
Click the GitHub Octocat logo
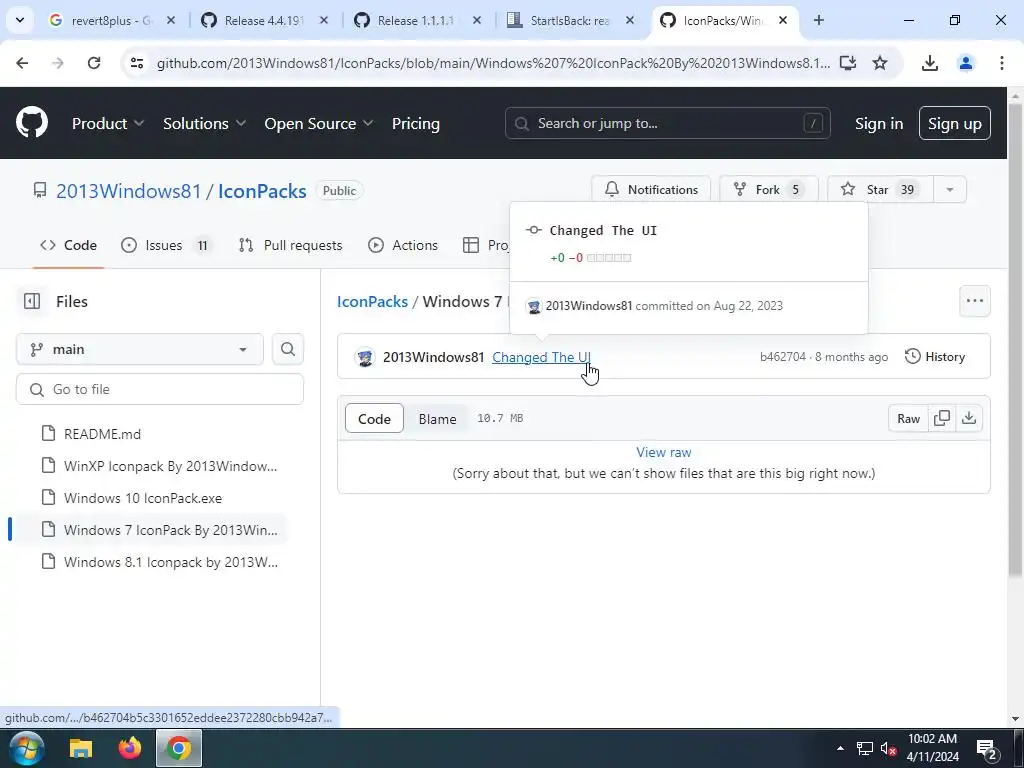(x=32, y=123)
